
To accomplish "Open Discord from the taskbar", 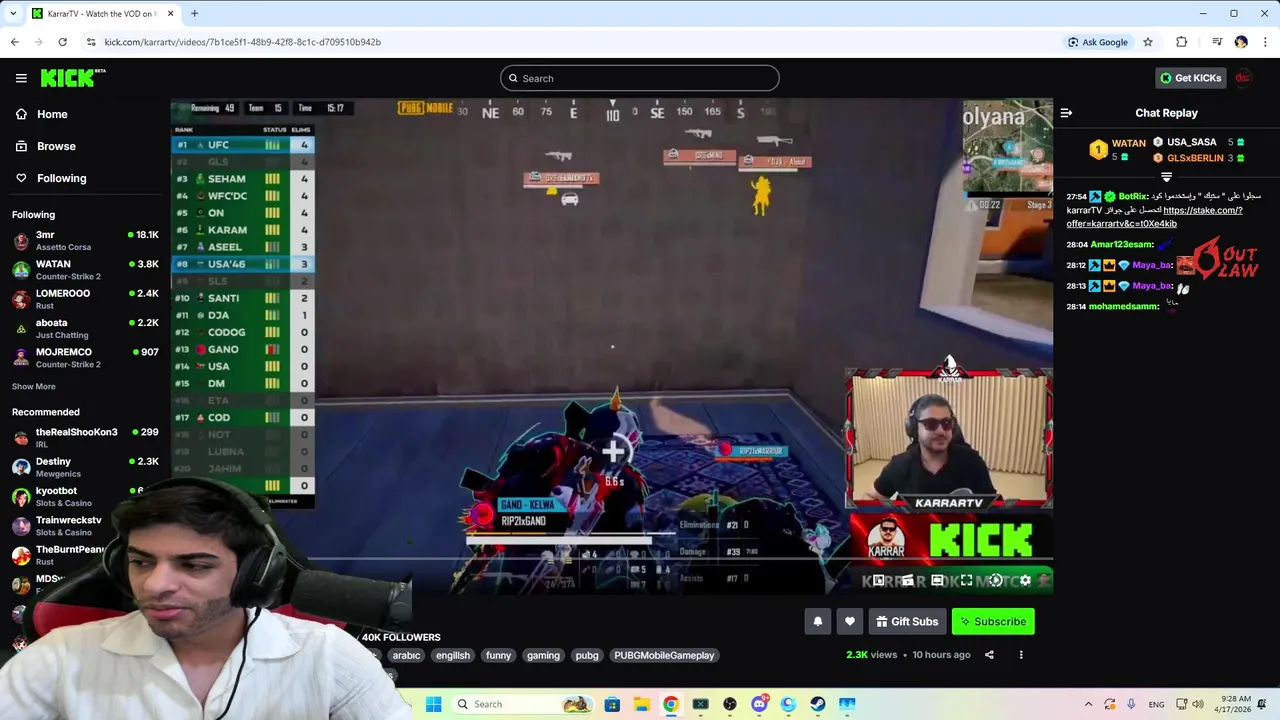I will coord(759,704).
